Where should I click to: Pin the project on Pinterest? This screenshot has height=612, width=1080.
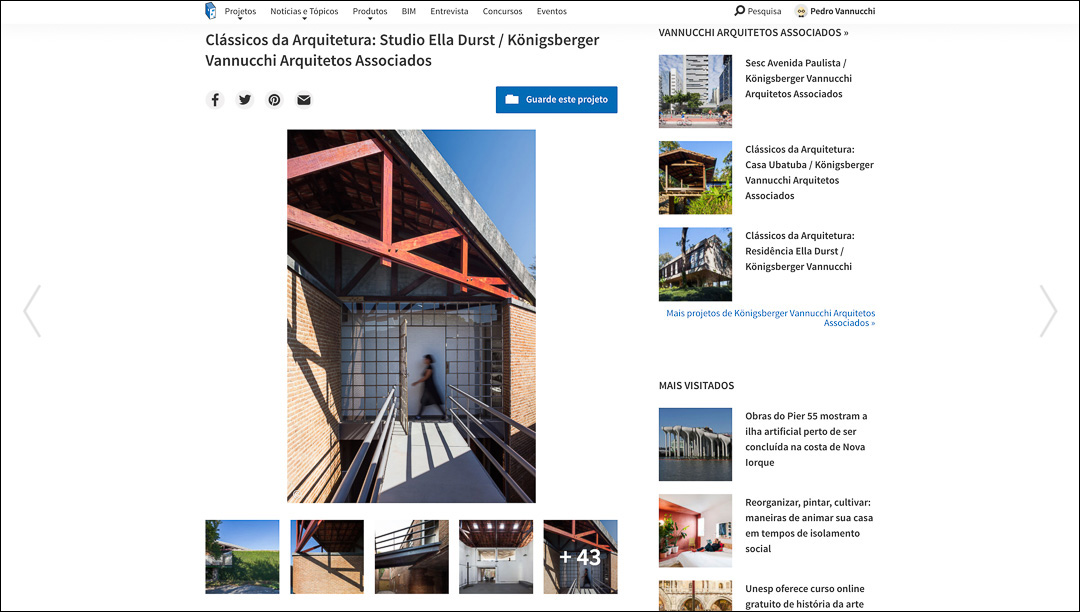point(274,100)
